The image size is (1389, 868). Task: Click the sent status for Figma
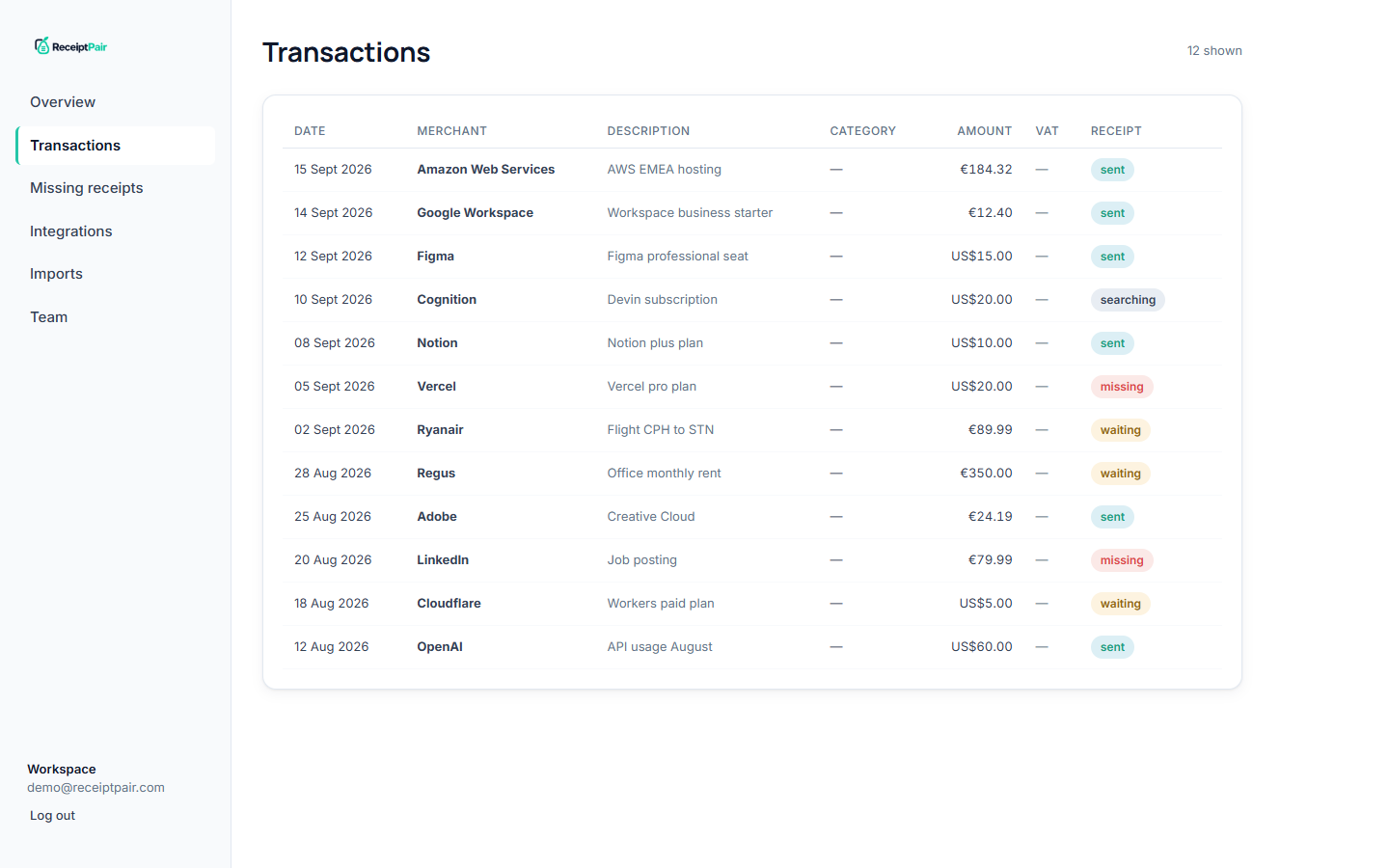(1112, 257)
